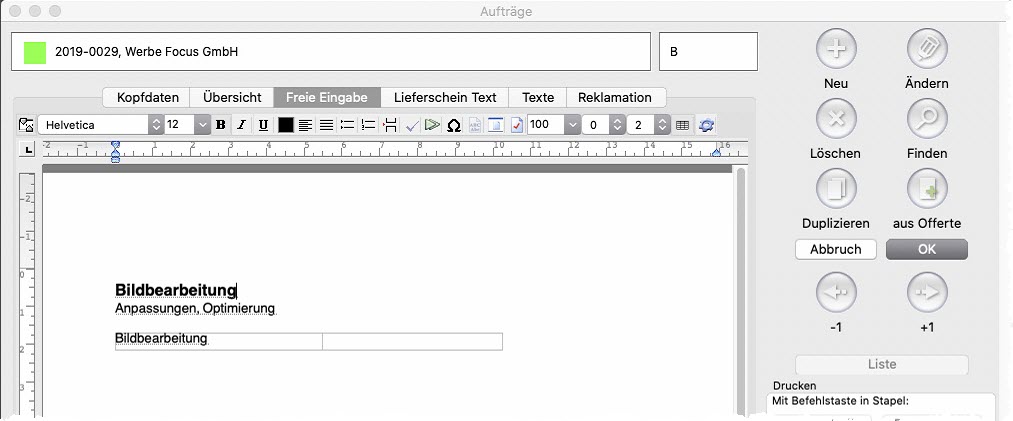Toggle italic formatting

click(242, 125)
